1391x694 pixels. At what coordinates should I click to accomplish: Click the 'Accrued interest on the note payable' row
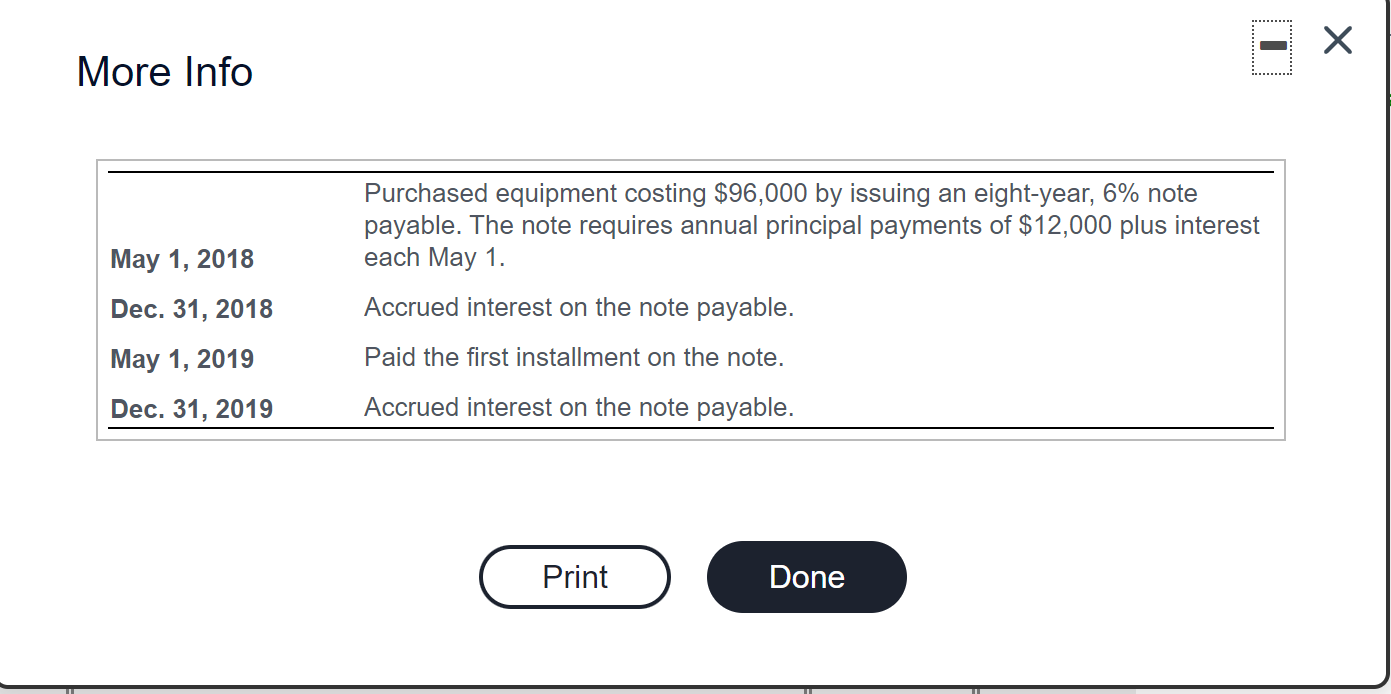(579, 307)
